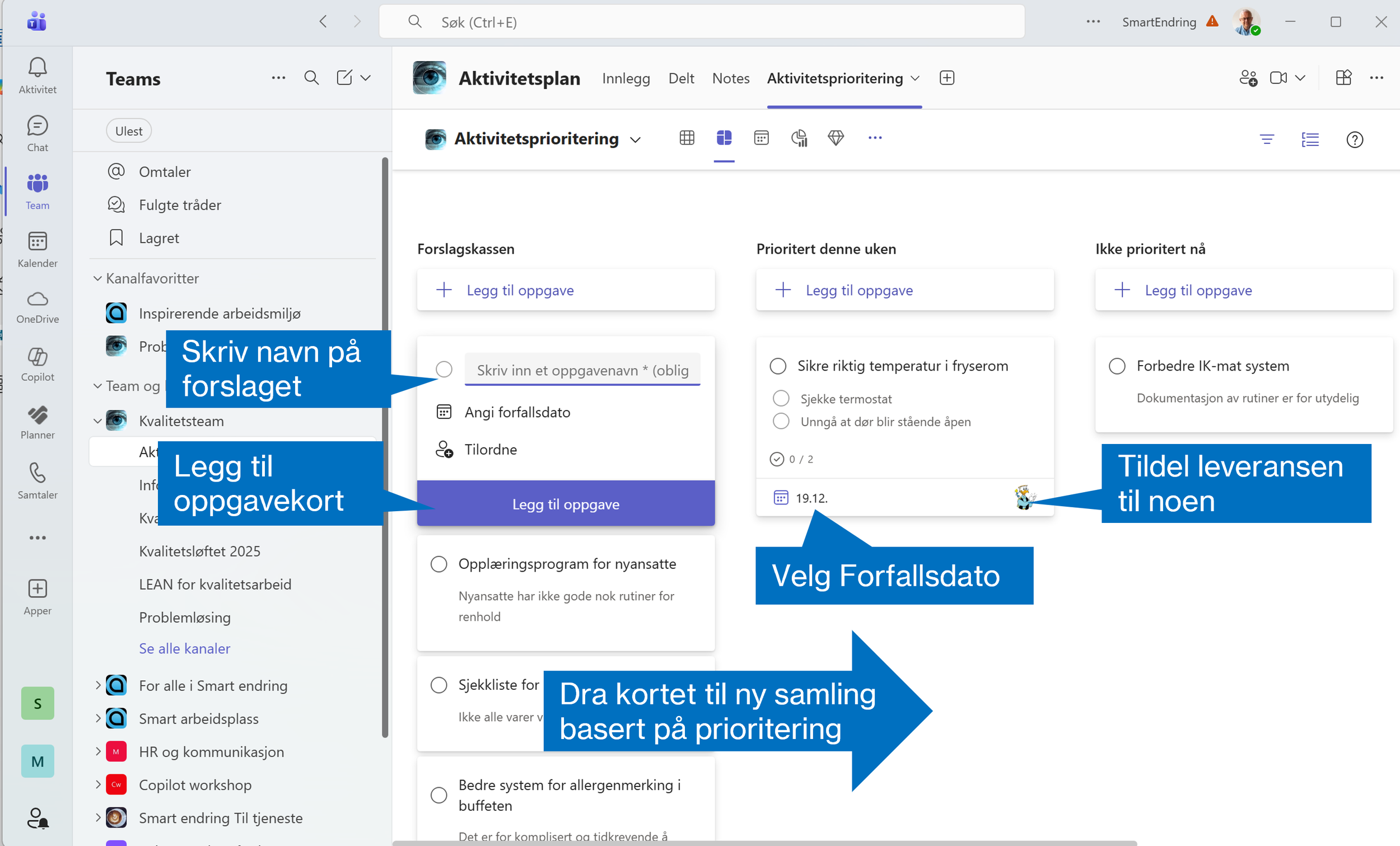Open Copilot from the left rail

(38, 364)
